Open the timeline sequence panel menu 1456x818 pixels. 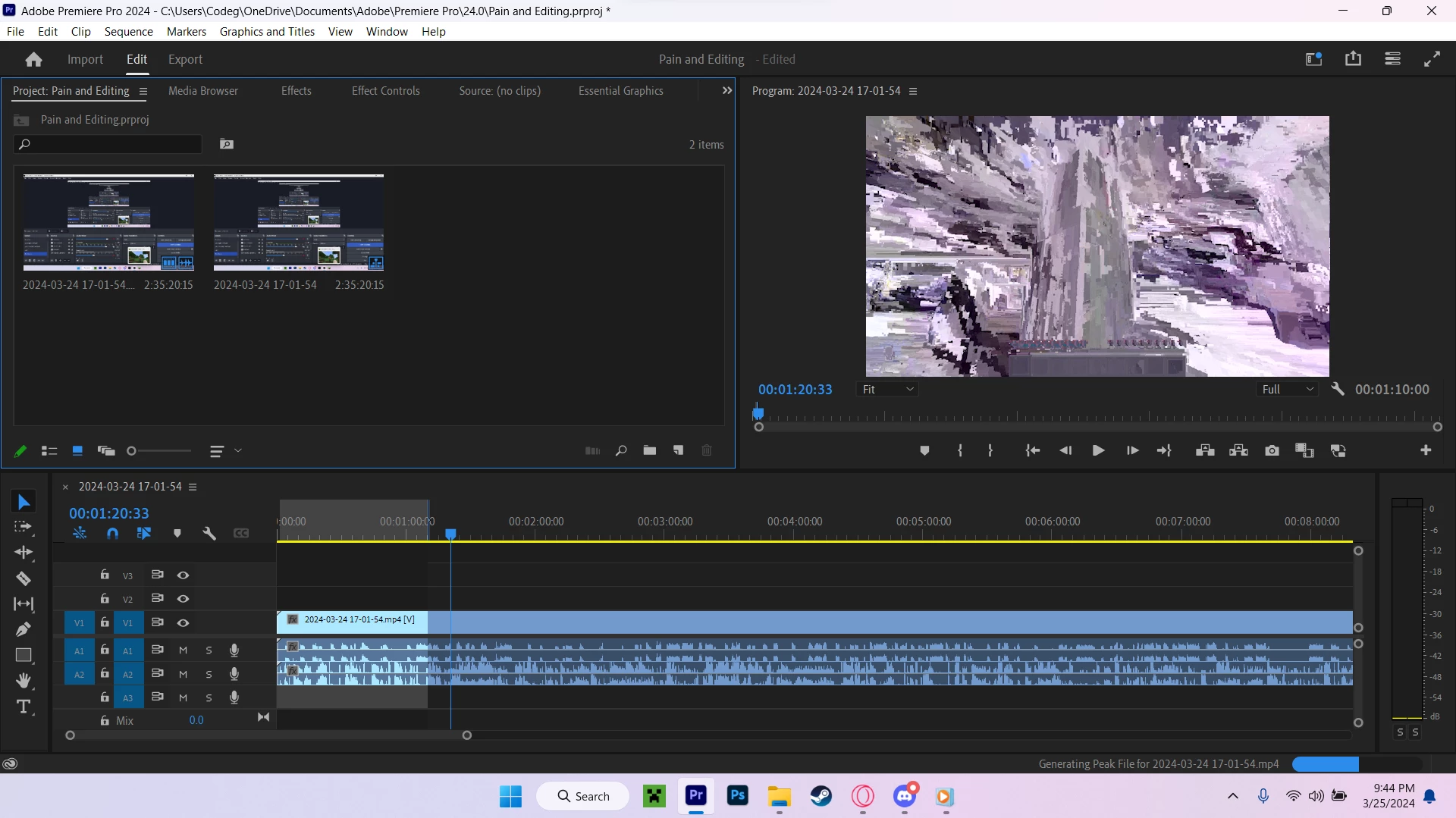point(193,487)
